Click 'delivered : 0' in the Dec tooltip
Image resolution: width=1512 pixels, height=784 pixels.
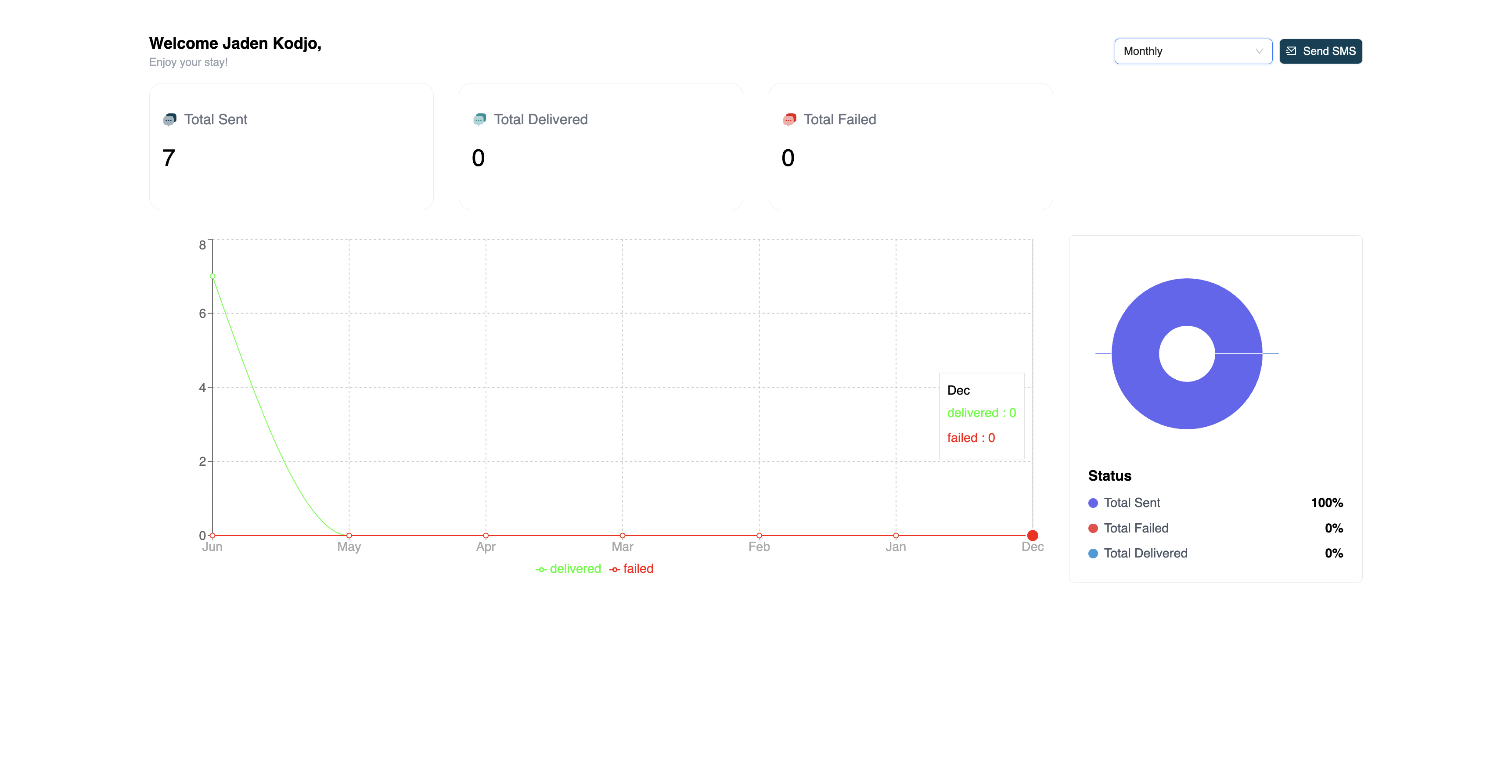coord(981,413)
